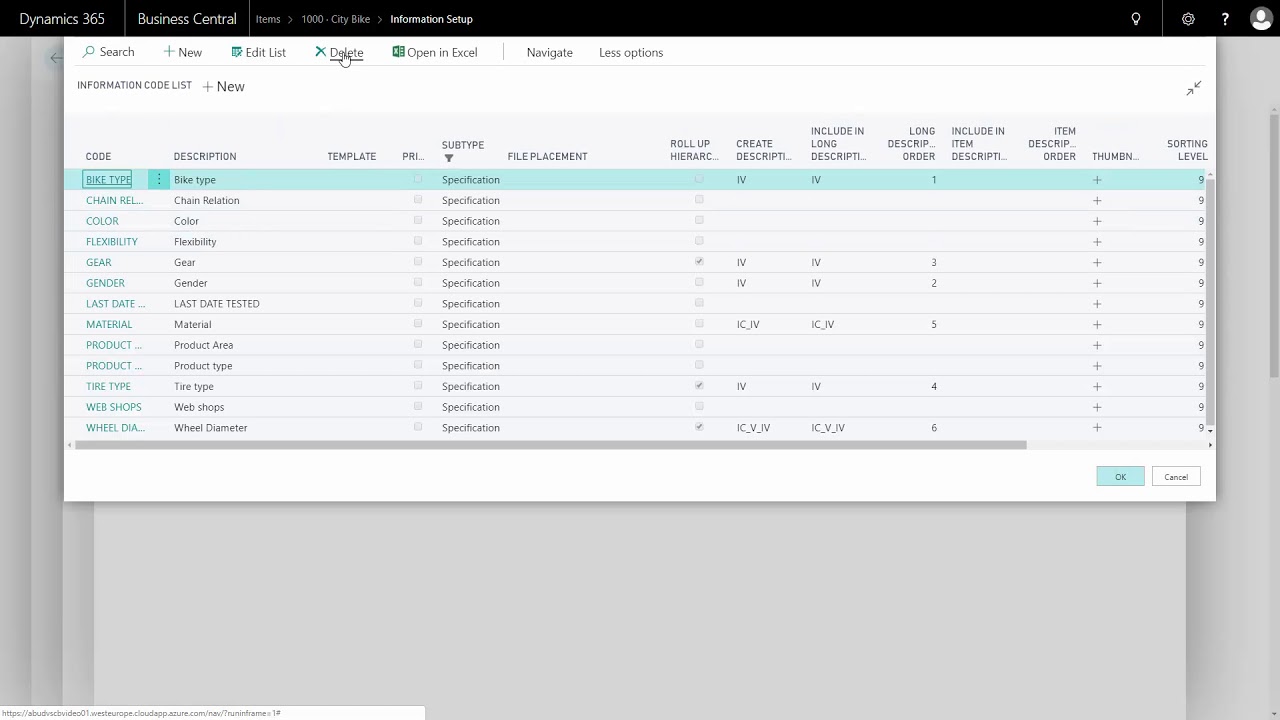Open row menu for BIKE TYPE
Viewport: 1280px width, 720px height.
pos(158,180)
